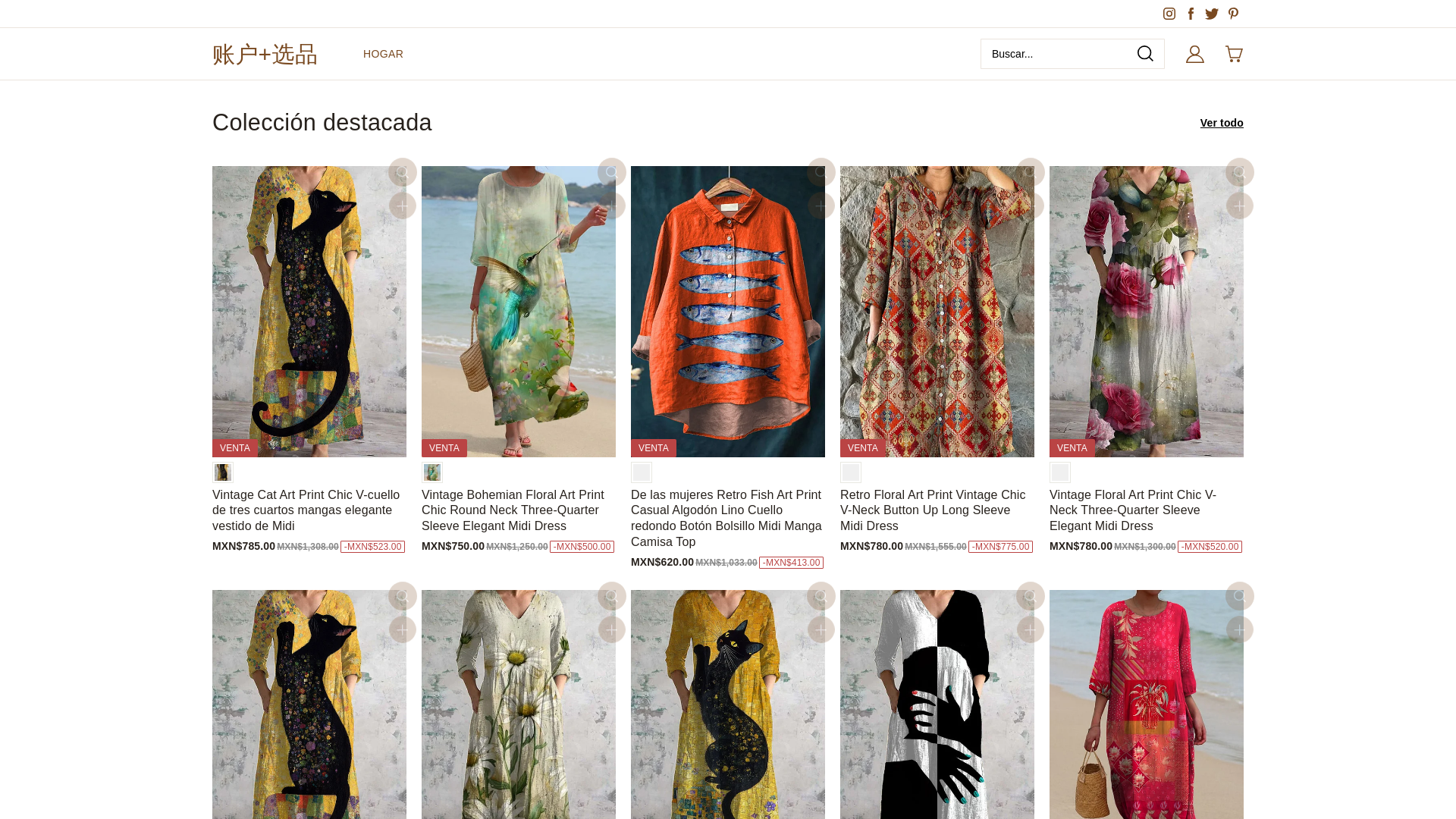Open the daisy dress product image
The height and width of the screenshot is (819, 1456).
tap(519, 704)
